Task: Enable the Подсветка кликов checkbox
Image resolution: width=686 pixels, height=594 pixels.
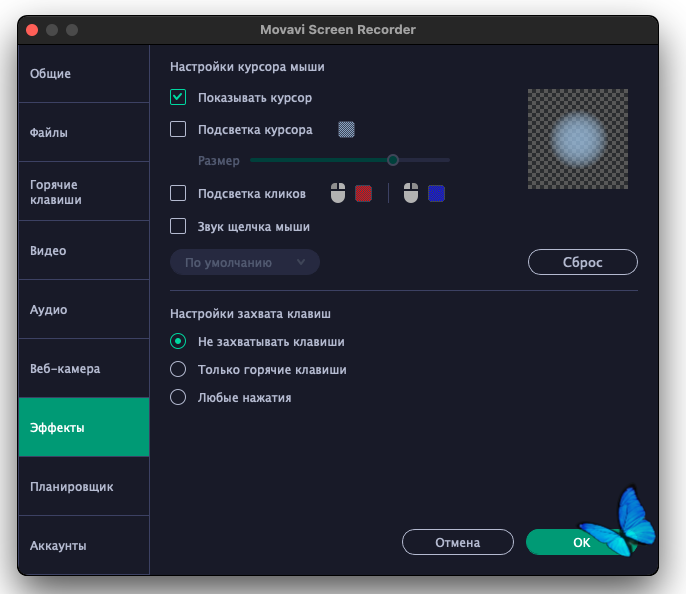Action: click(x=179, y=193)
